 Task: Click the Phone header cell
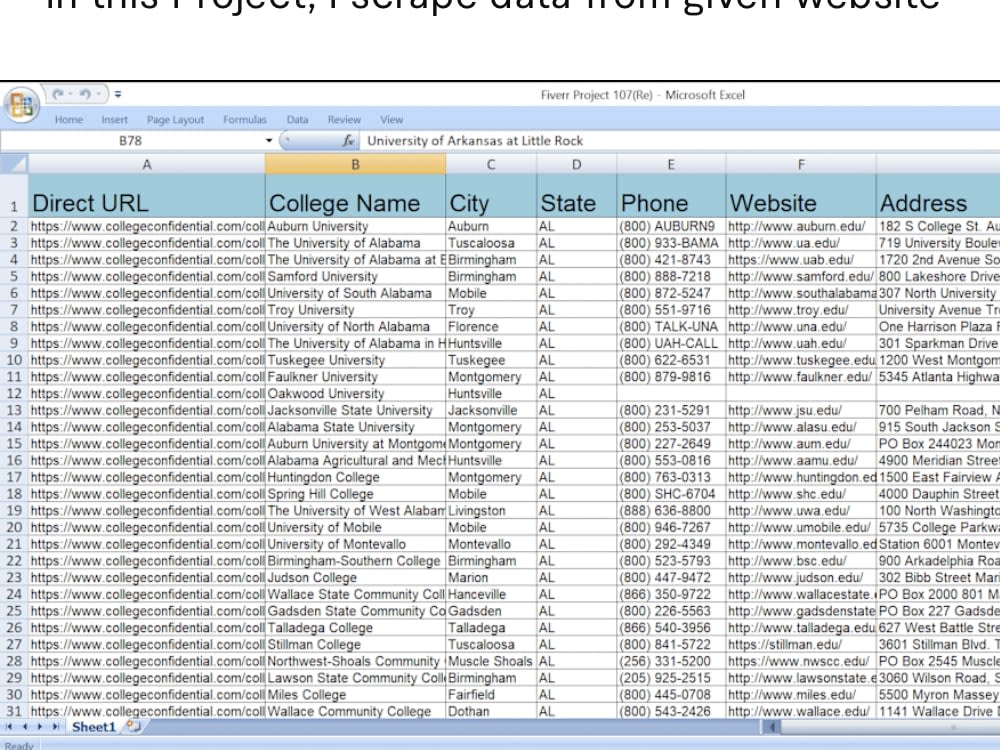pyautogui.click(x=671, y=196)
